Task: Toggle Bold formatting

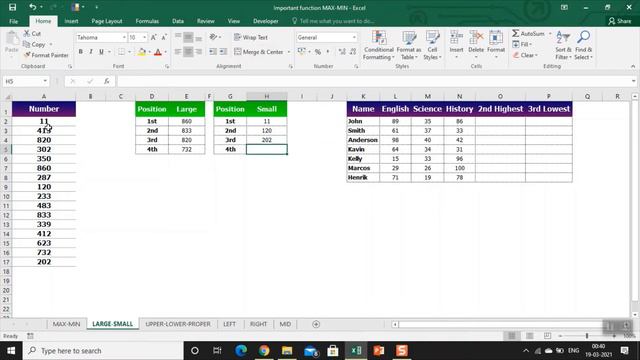Action: pyautogui.click(x=80, y=52)
